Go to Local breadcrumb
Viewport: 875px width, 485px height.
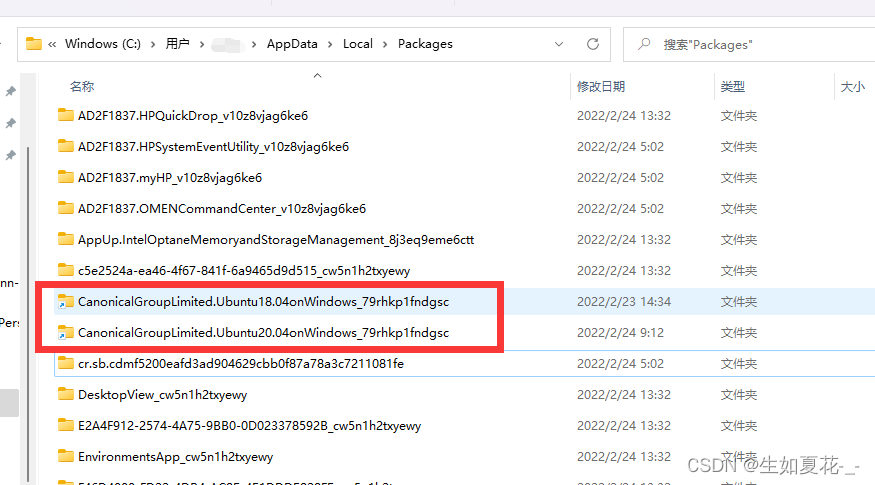pyautogui.click(x=358, y=44)
